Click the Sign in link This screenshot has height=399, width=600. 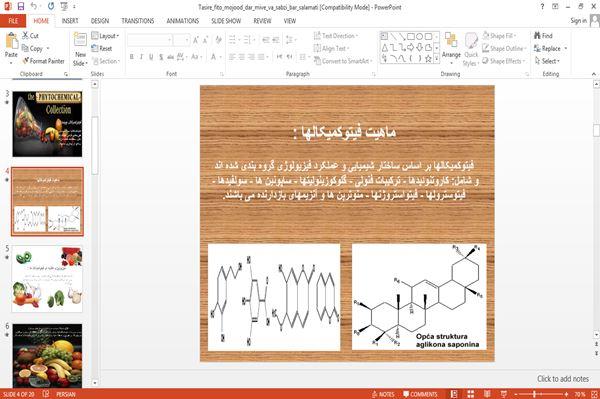578,21
